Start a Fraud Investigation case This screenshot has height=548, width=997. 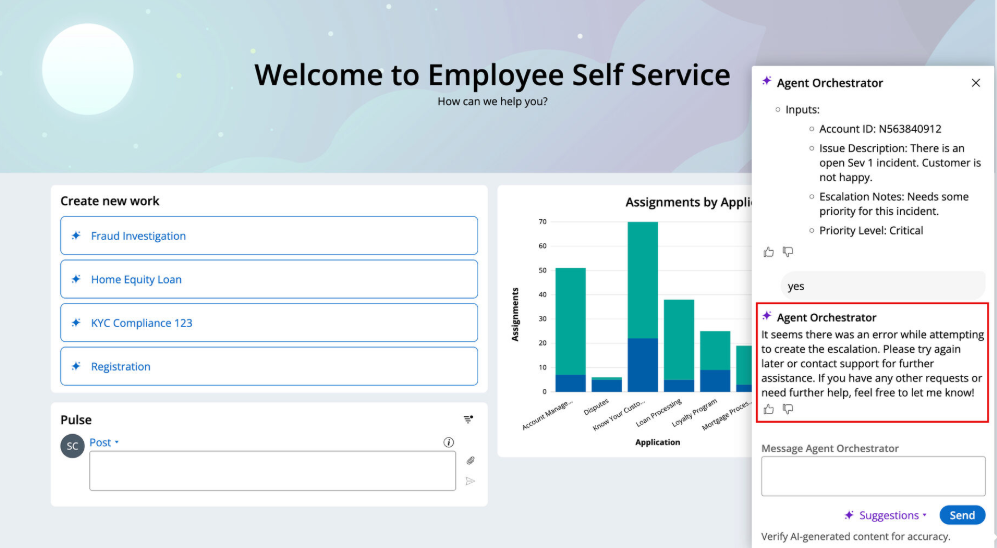pos(269,236)
